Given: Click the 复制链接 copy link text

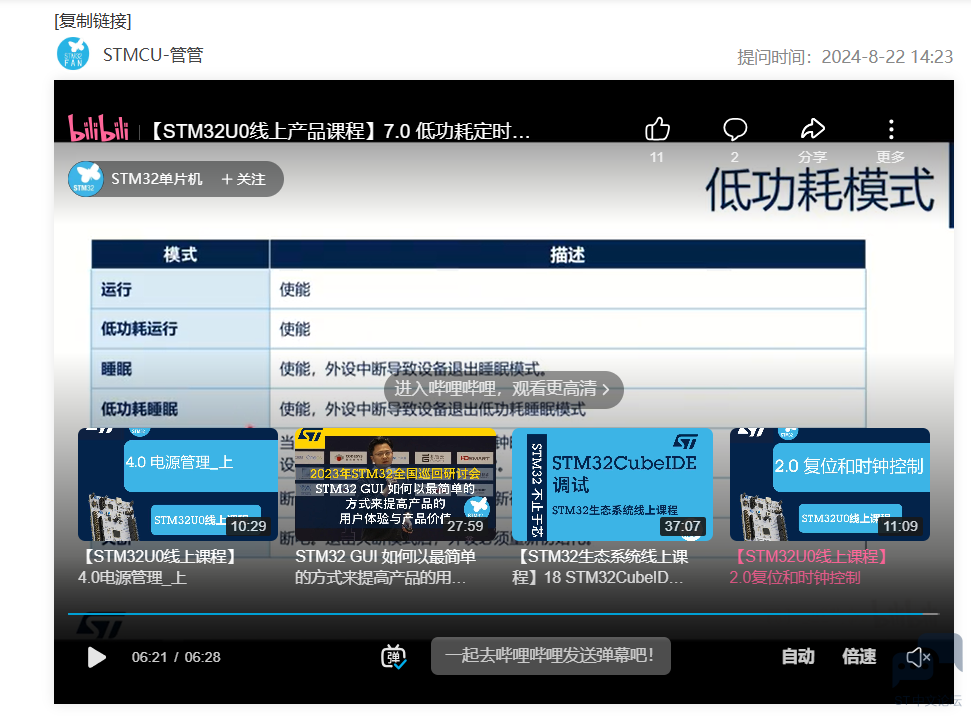Looking at the screenshot, I should (93, 21).
